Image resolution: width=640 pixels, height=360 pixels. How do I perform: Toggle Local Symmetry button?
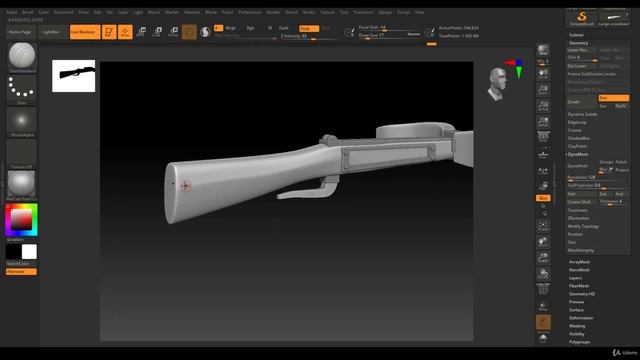pyautogui.click(x=543, y=171)
